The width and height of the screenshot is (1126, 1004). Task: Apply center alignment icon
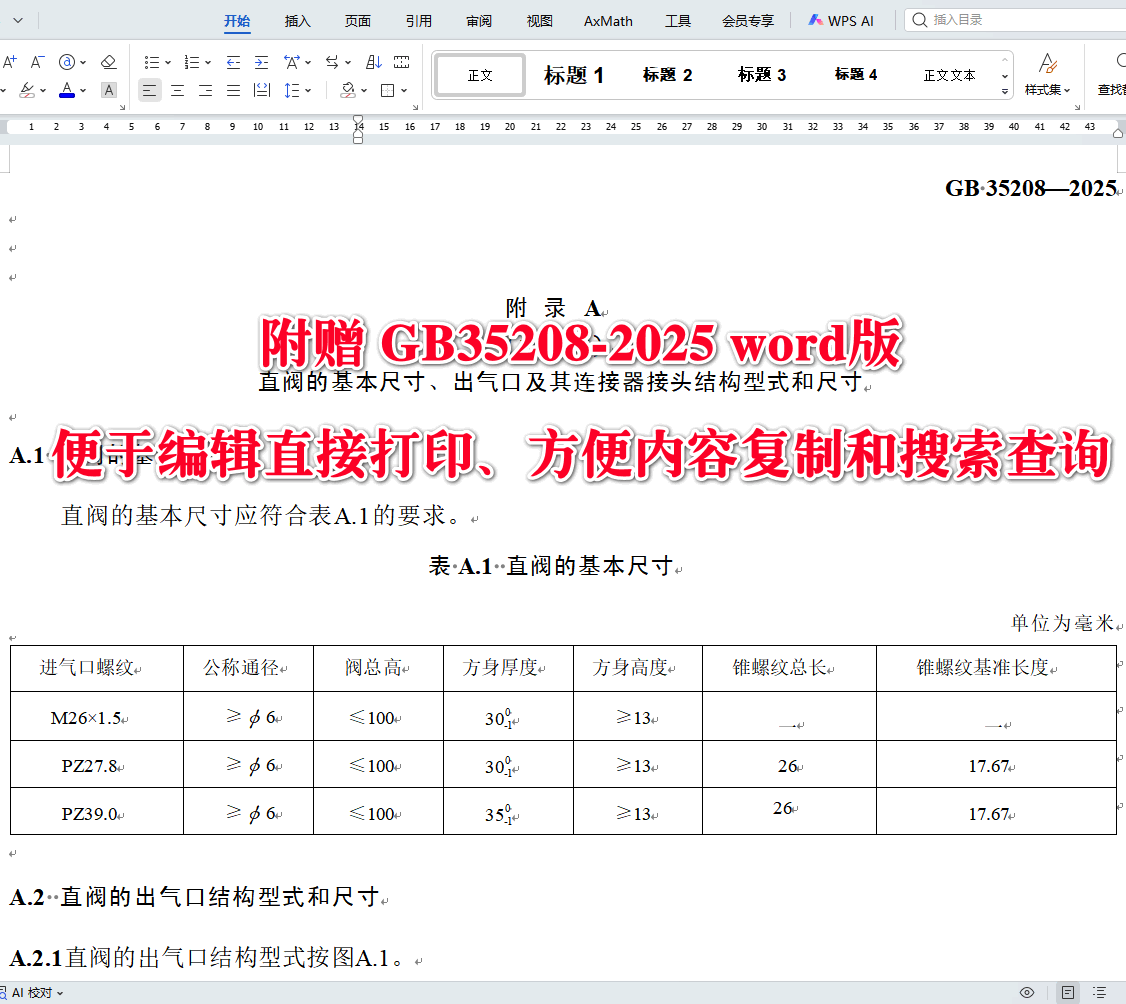(x=178, y=90)
